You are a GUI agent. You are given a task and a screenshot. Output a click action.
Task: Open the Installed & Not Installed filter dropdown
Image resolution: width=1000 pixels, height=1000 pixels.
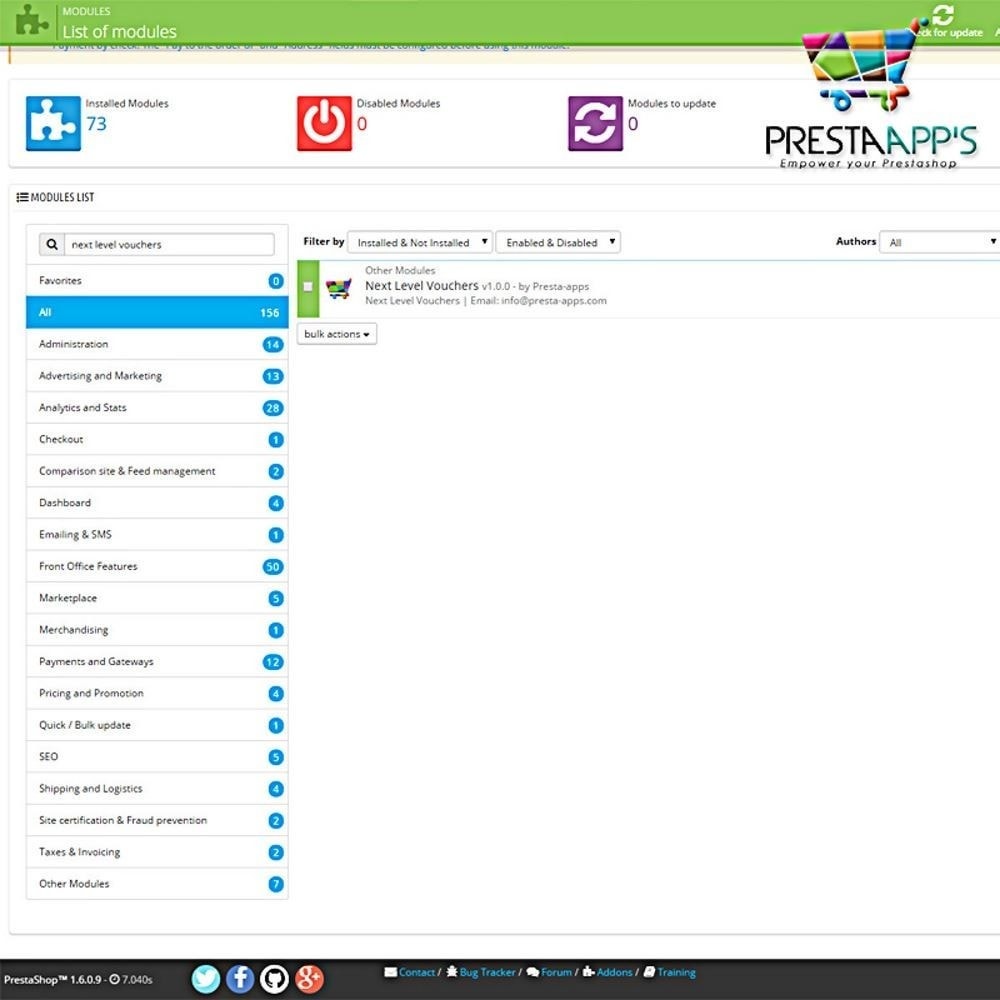pos(420,242)
